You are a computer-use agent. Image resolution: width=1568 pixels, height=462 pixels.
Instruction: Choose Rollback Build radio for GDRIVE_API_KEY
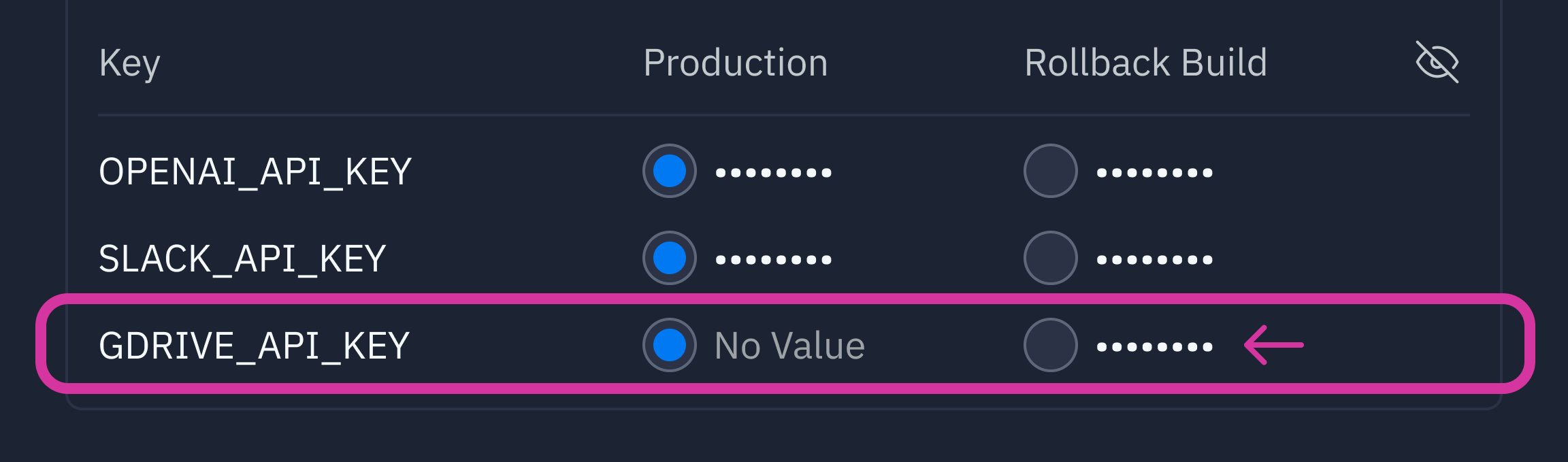click(x=1050, y=345)
